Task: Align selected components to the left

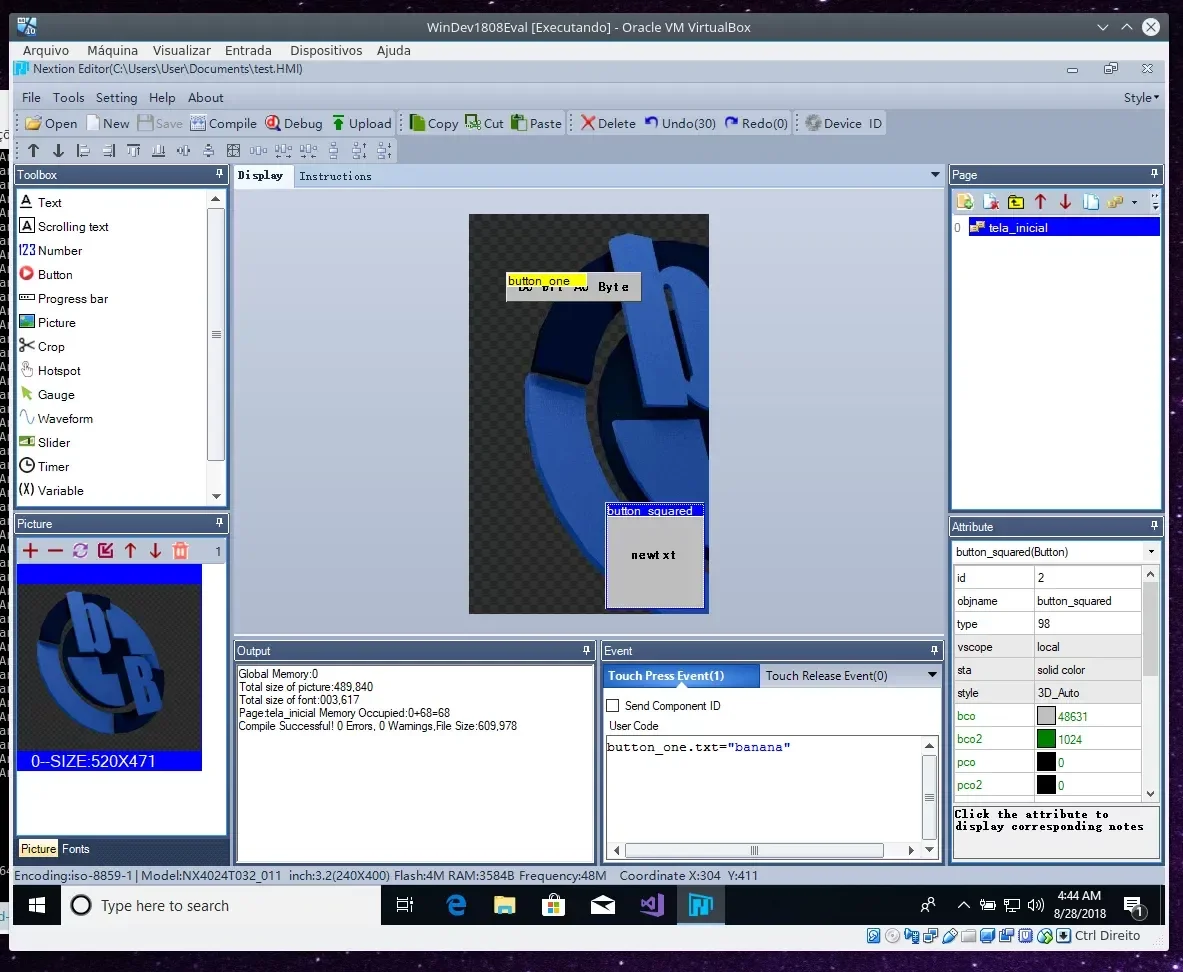Action: coord(83,150)
